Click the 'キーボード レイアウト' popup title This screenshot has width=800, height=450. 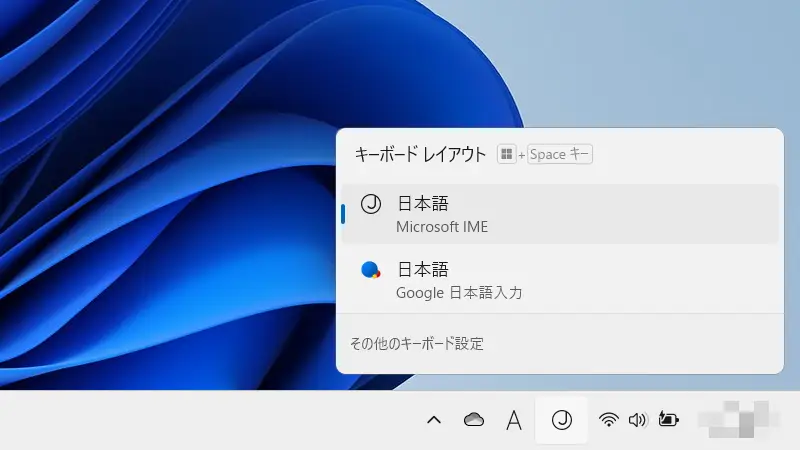420,154
